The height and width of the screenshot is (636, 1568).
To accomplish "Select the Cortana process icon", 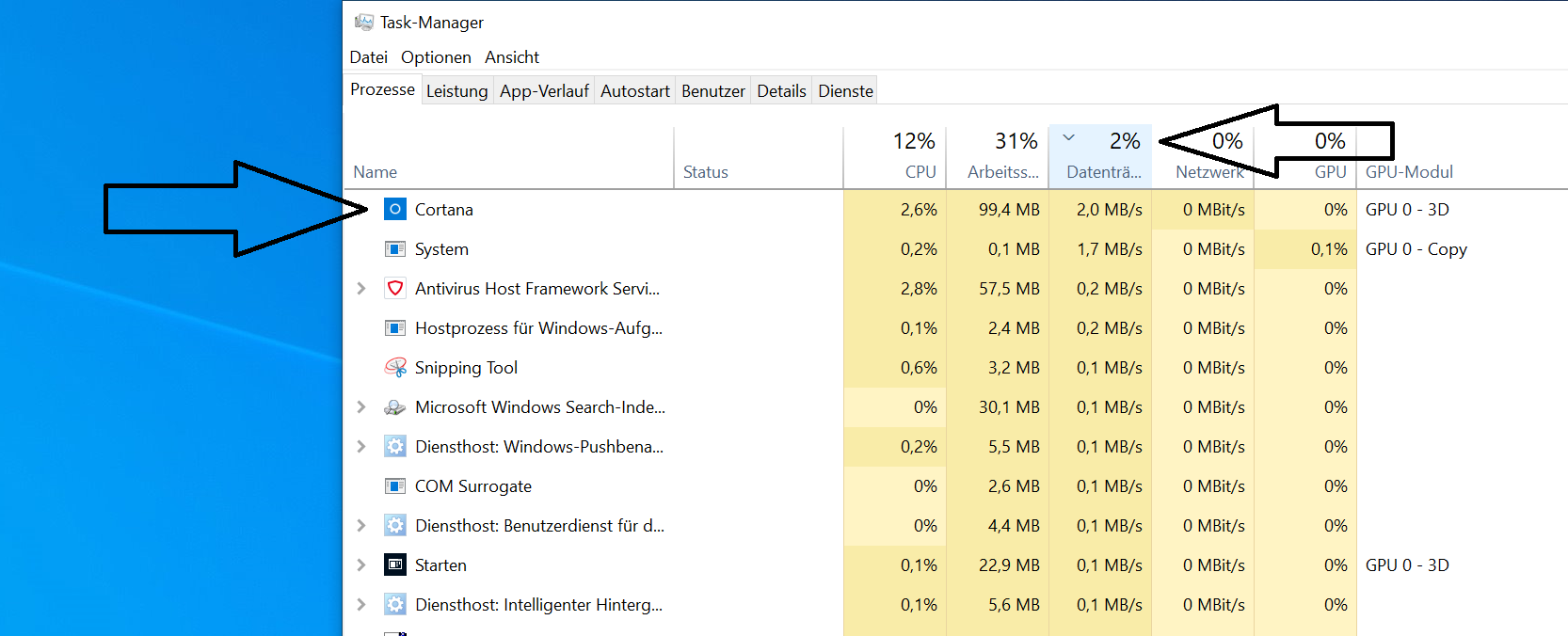I will point(395,209).
